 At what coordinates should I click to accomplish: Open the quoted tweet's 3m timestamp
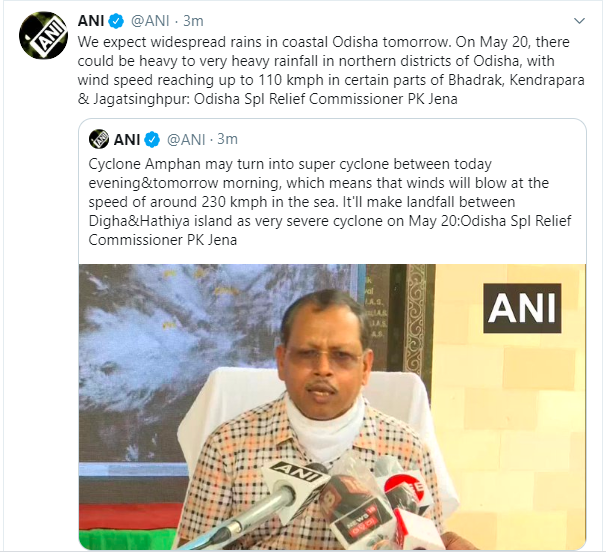[228, 139]
